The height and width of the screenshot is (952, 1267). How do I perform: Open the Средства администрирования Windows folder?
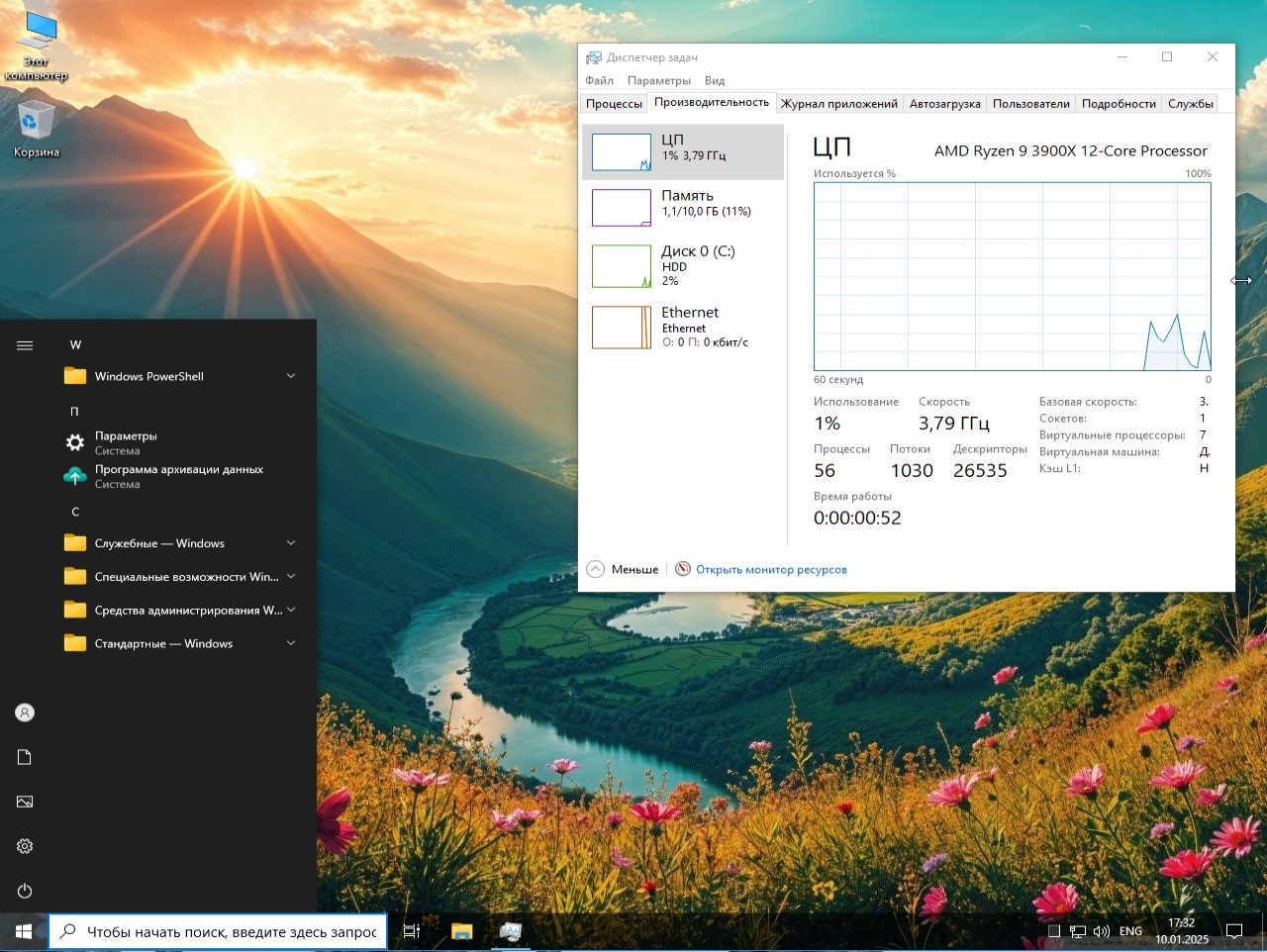coord(182,611)
